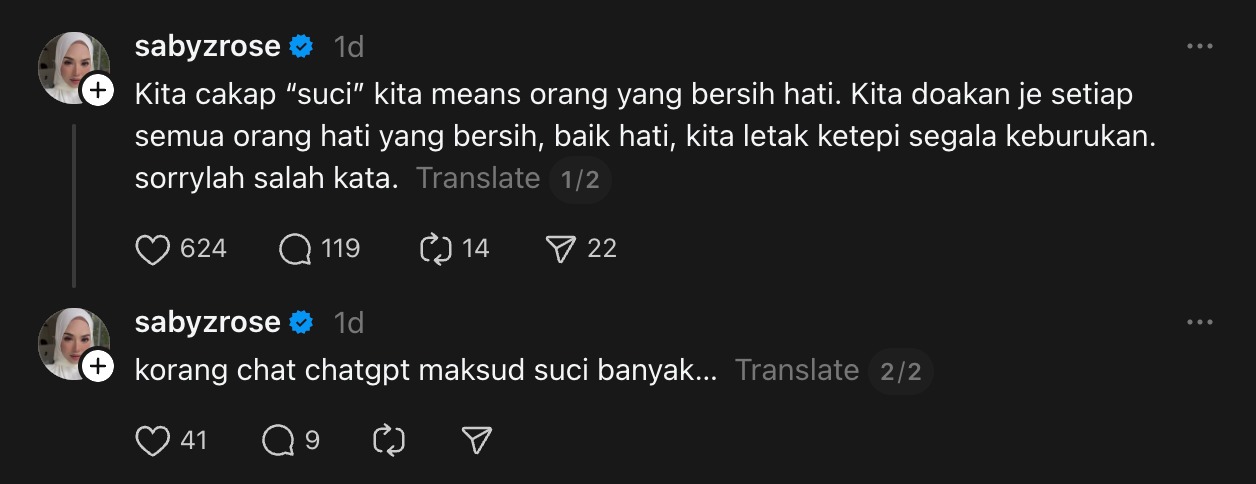
Task: Translate the second post
Action: click(x=796, y=370)
